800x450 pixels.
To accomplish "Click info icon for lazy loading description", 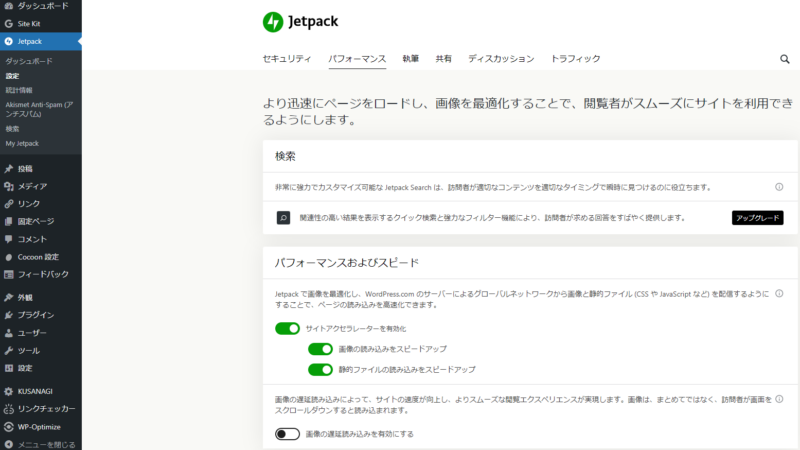I will 779,399.
